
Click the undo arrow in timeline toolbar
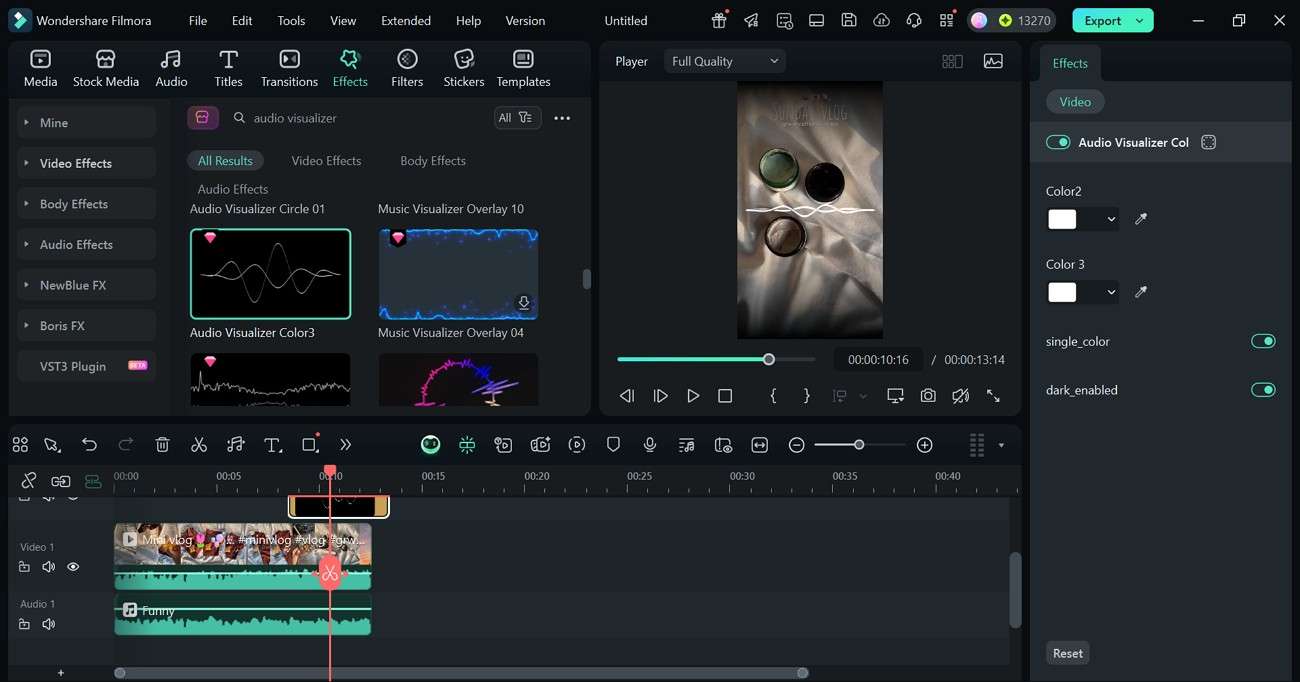point(90,445)
